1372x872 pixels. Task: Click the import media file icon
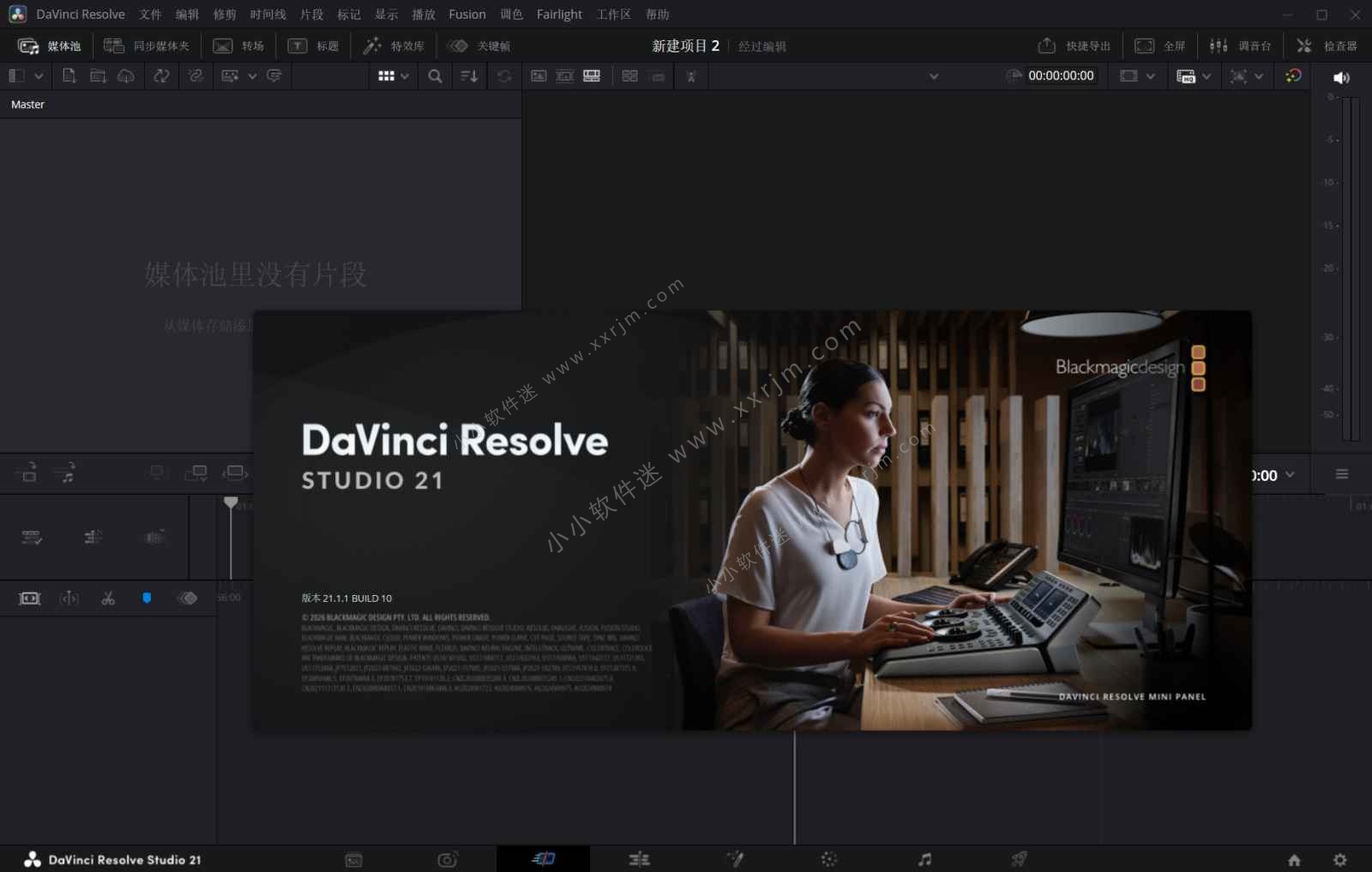69,76
